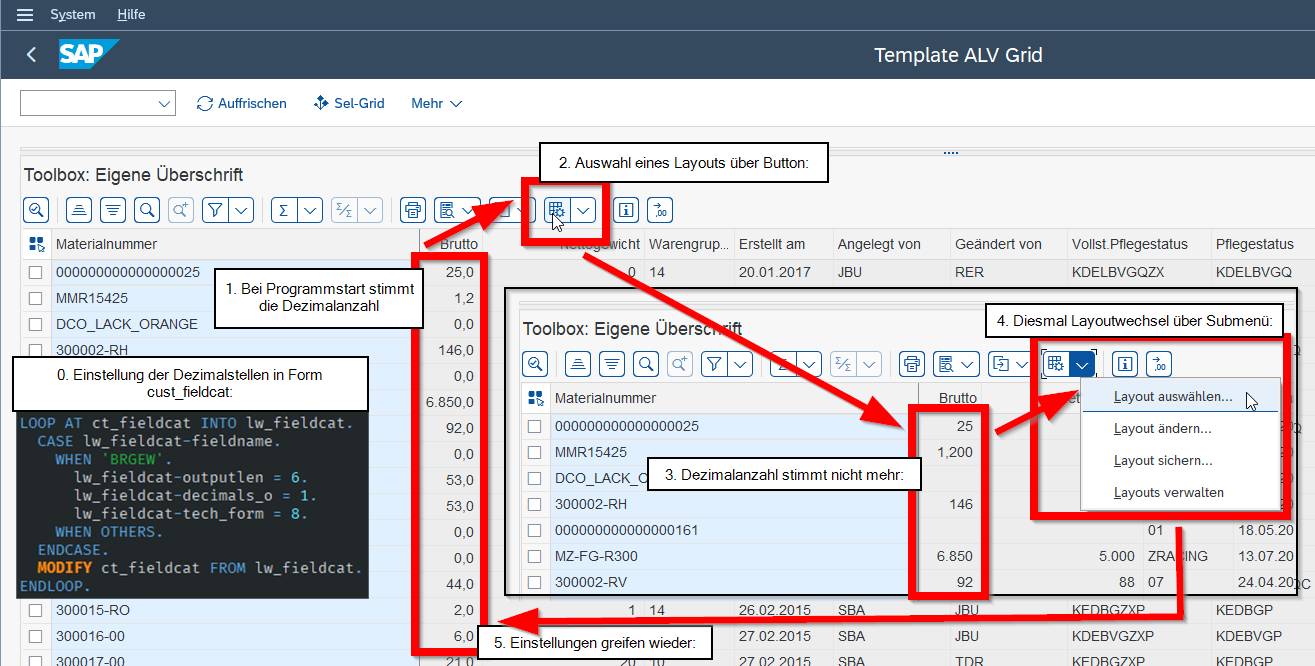Click the SAP back arrow
This screenshot has height=666, width=1315.
click(x=31, y=55)
